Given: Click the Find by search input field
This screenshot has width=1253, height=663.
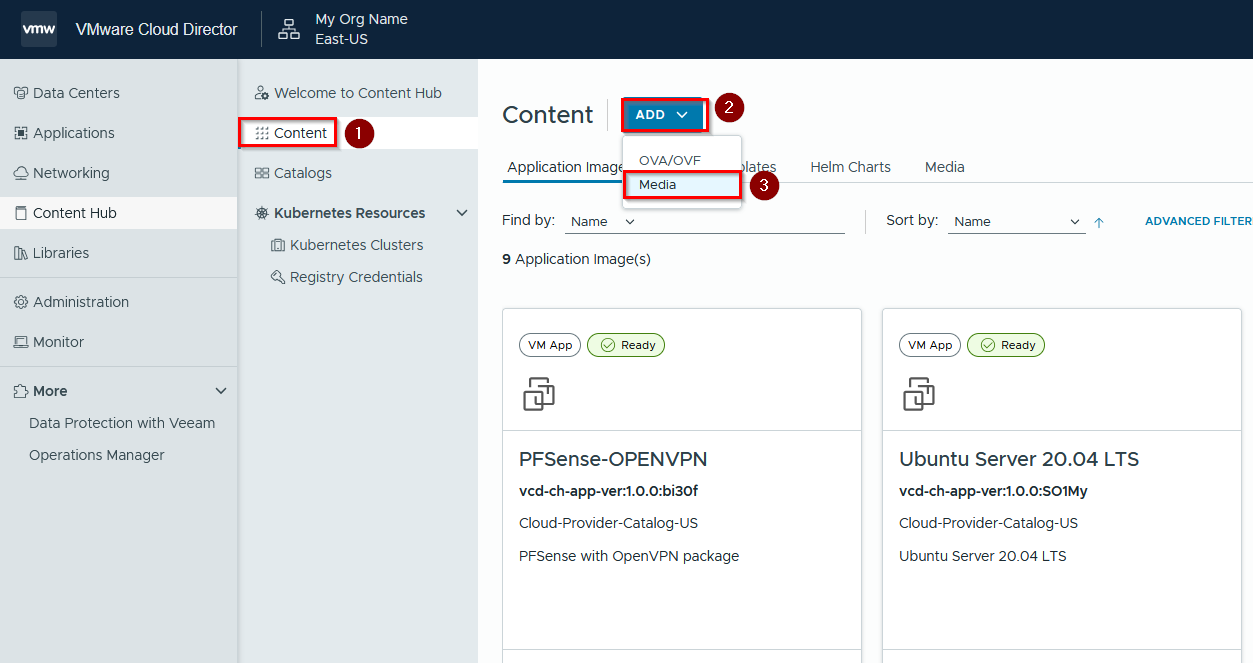Looking at the screenshot, I should pos(744,221).
